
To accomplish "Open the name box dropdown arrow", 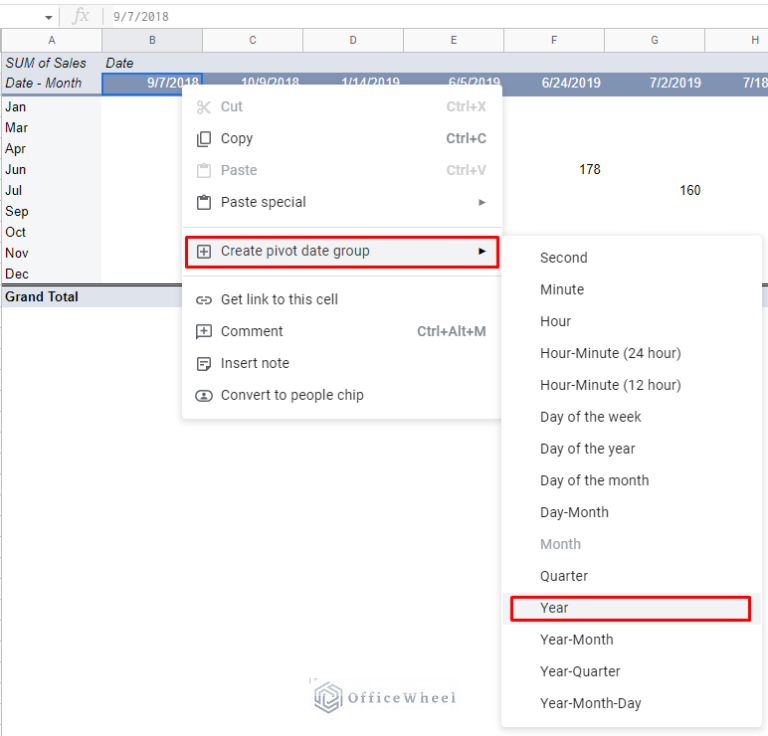I will coord(48,17).
